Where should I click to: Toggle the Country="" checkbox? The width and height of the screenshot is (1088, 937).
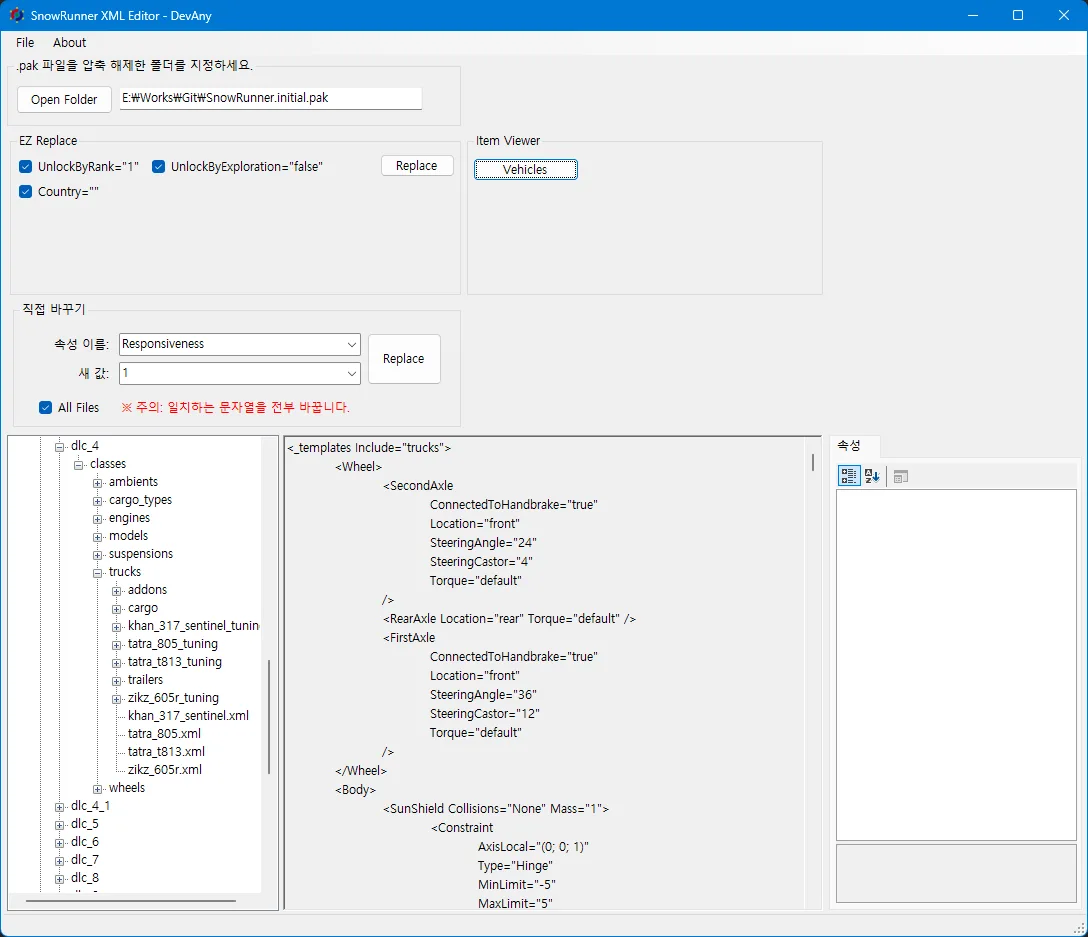(26, 192)
